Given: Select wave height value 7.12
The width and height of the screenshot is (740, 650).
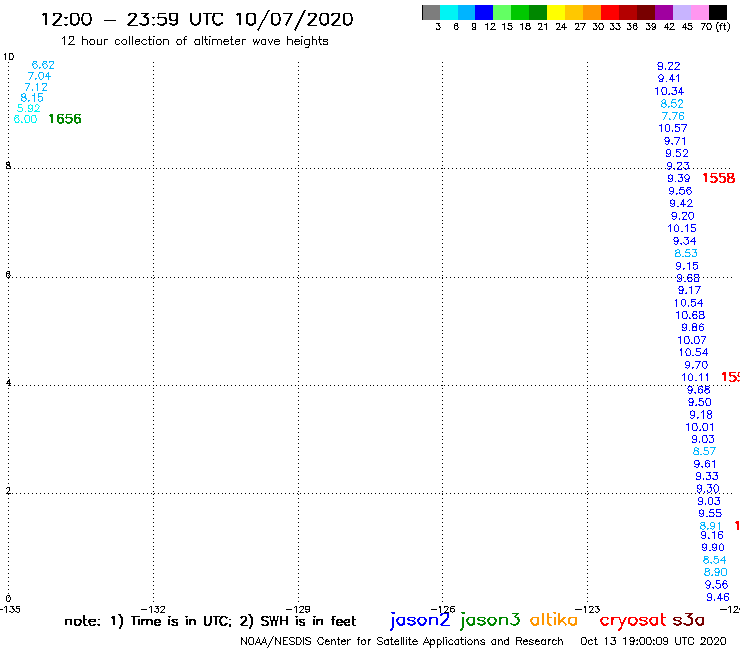Looking at the screenshot, I should (36, 87).
